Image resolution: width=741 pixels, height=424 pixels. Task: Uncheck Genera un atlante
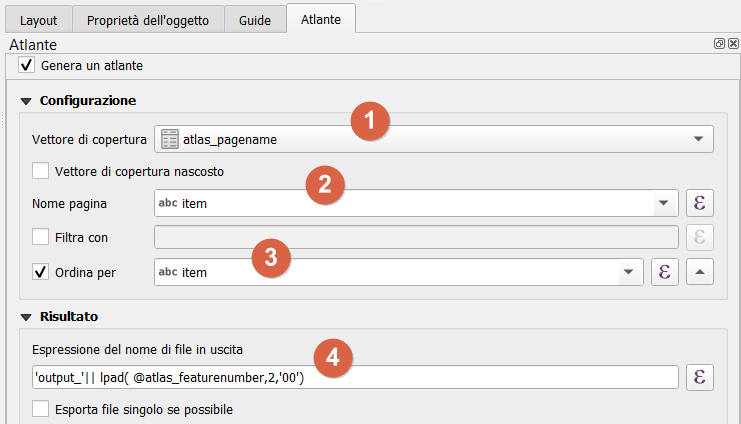[27, 65]
